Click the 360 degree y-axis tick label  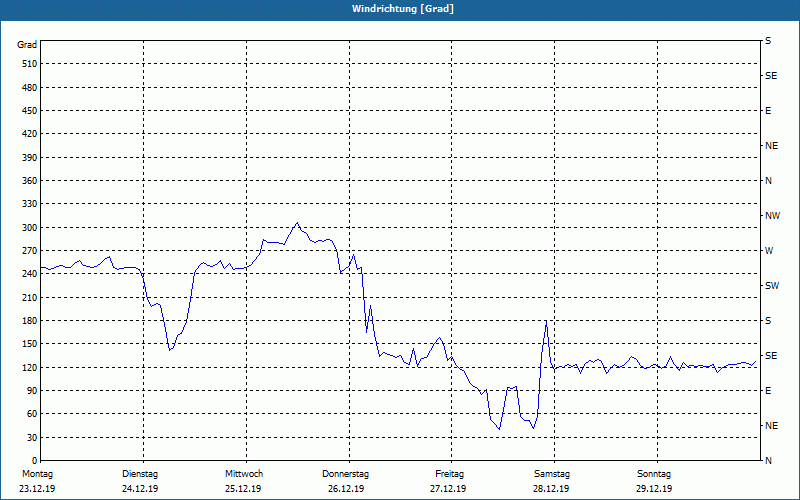[29, 181]
